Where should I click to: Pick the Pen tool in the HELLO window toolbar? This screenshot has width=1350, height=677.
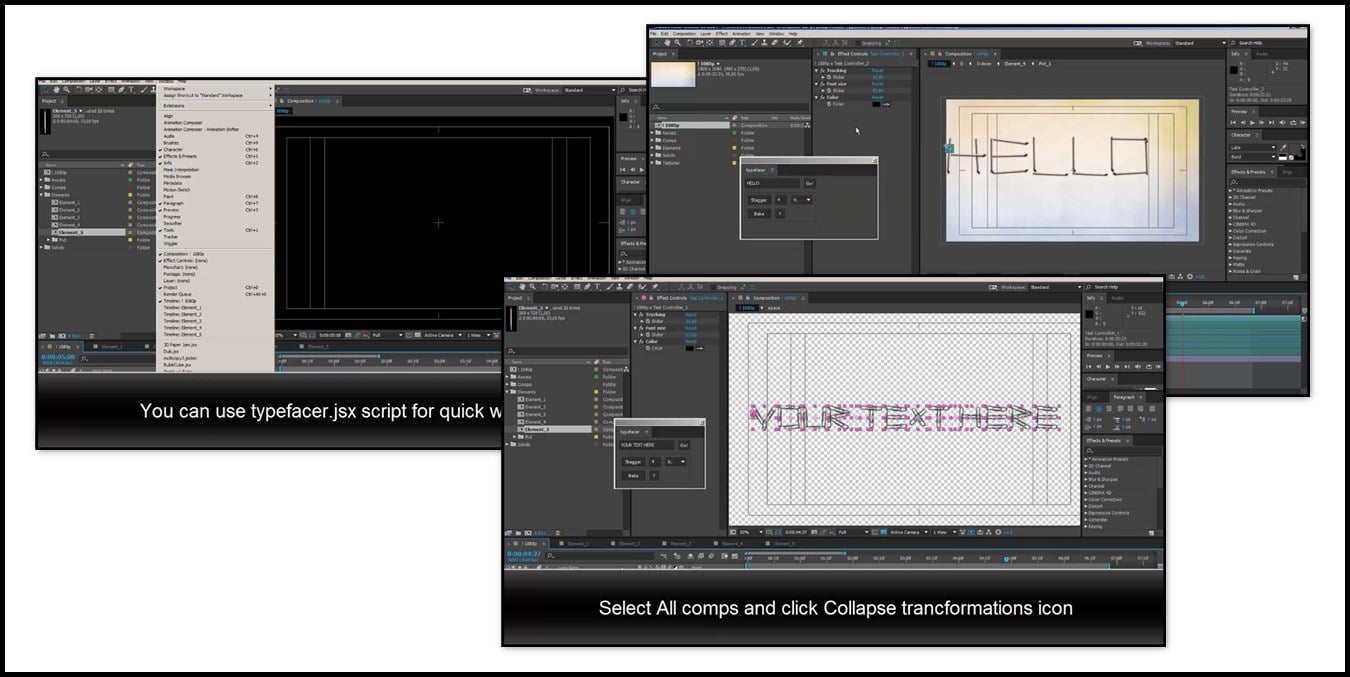point(732,43)
